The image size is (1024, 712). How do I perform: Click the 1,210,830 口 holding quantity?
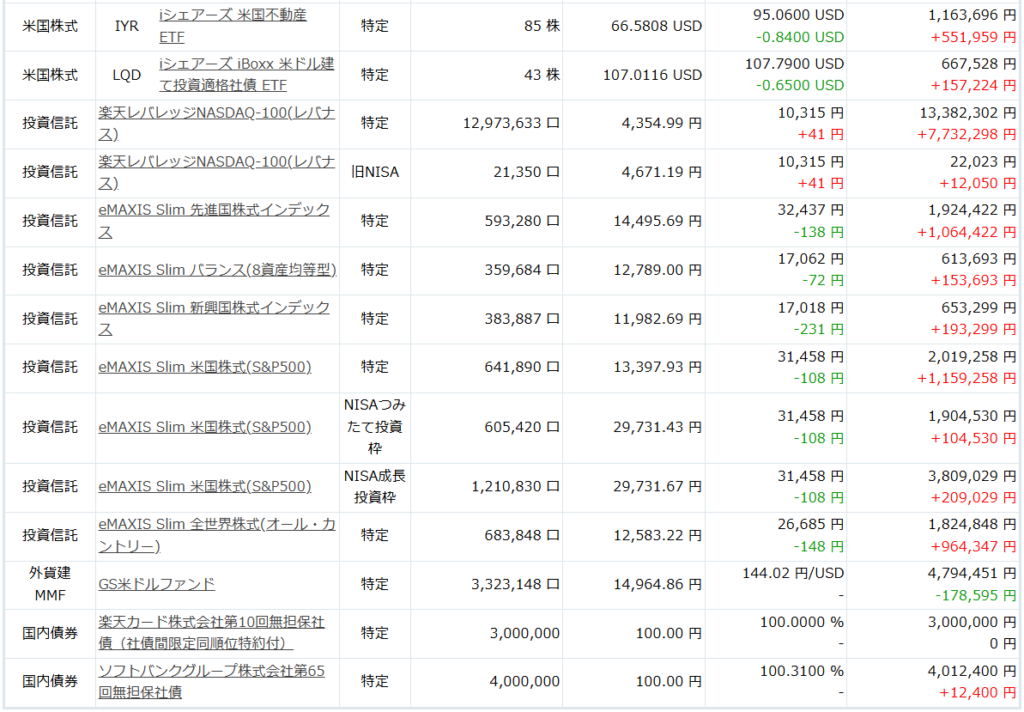coord(516,487)
